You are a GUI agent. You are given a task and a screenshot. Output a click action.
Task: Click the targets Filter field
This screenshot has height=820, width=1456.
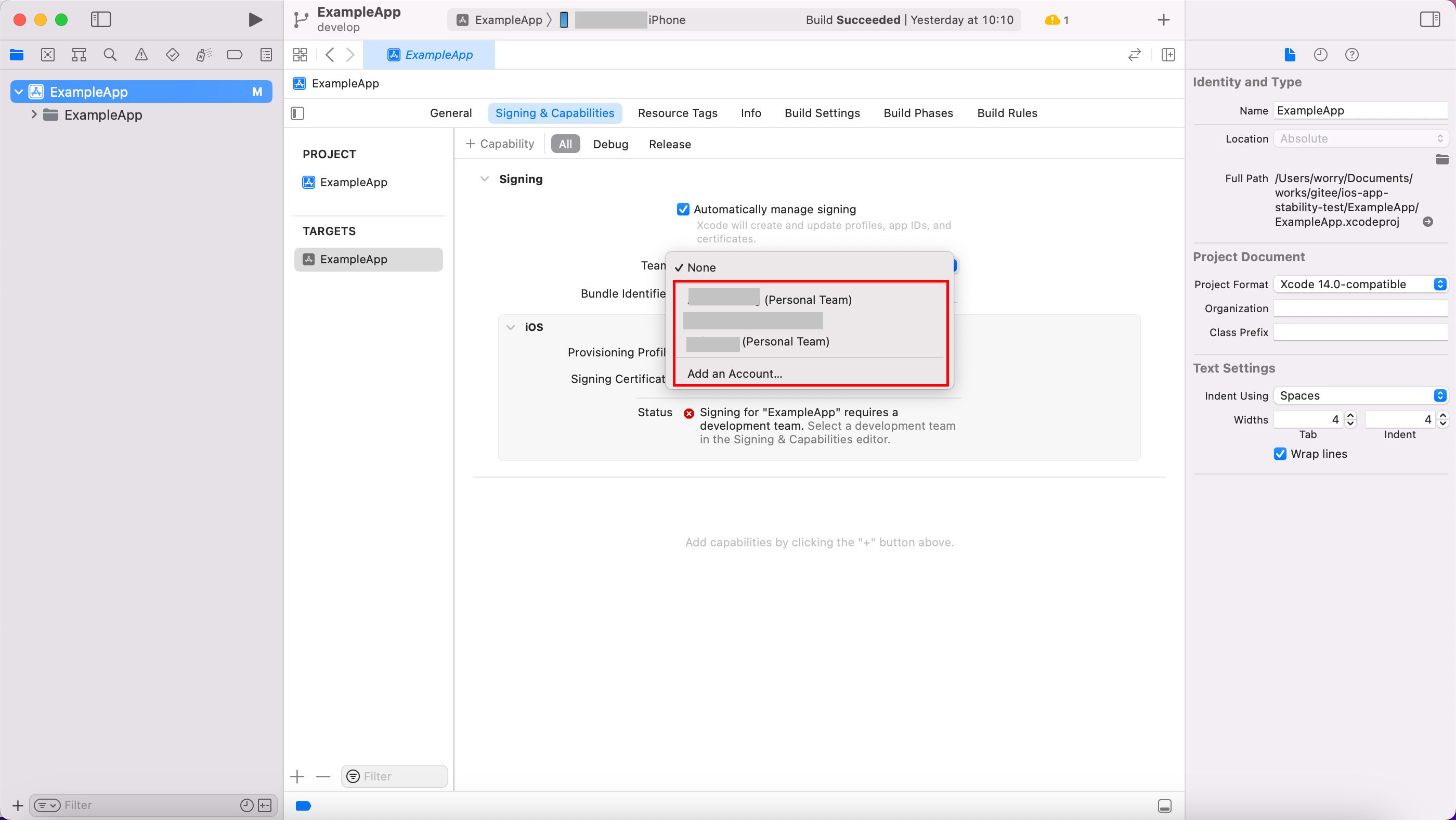395,776
